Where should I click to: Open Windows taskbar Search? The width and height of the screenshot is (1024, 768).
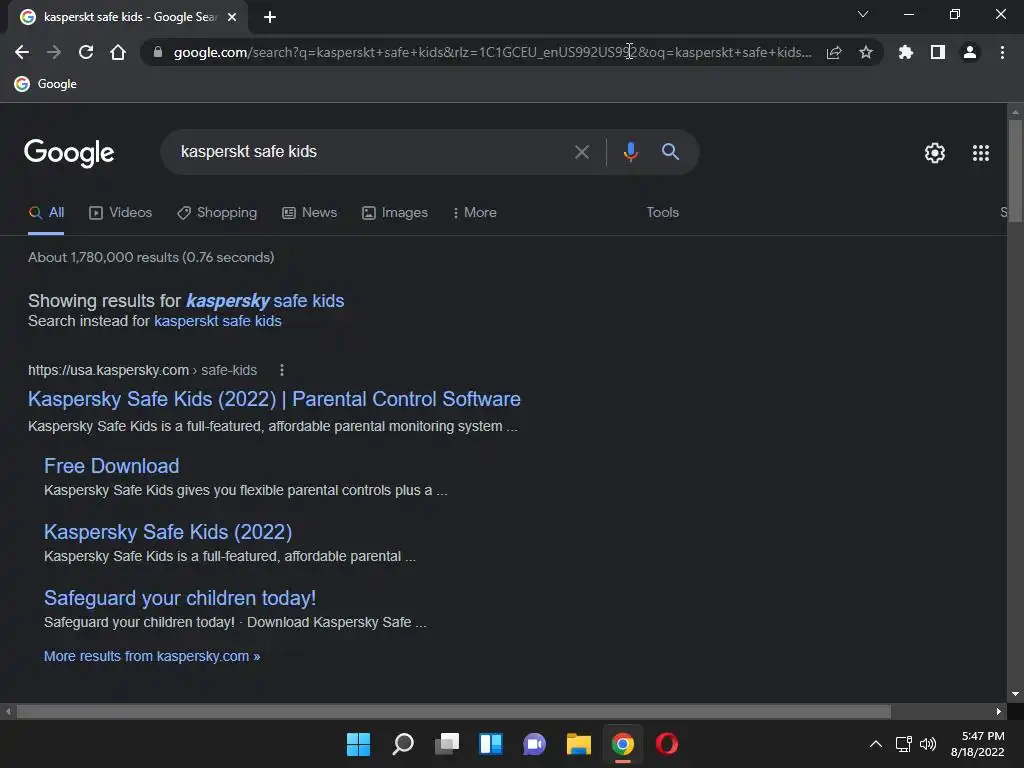click(x=402, y=744)
